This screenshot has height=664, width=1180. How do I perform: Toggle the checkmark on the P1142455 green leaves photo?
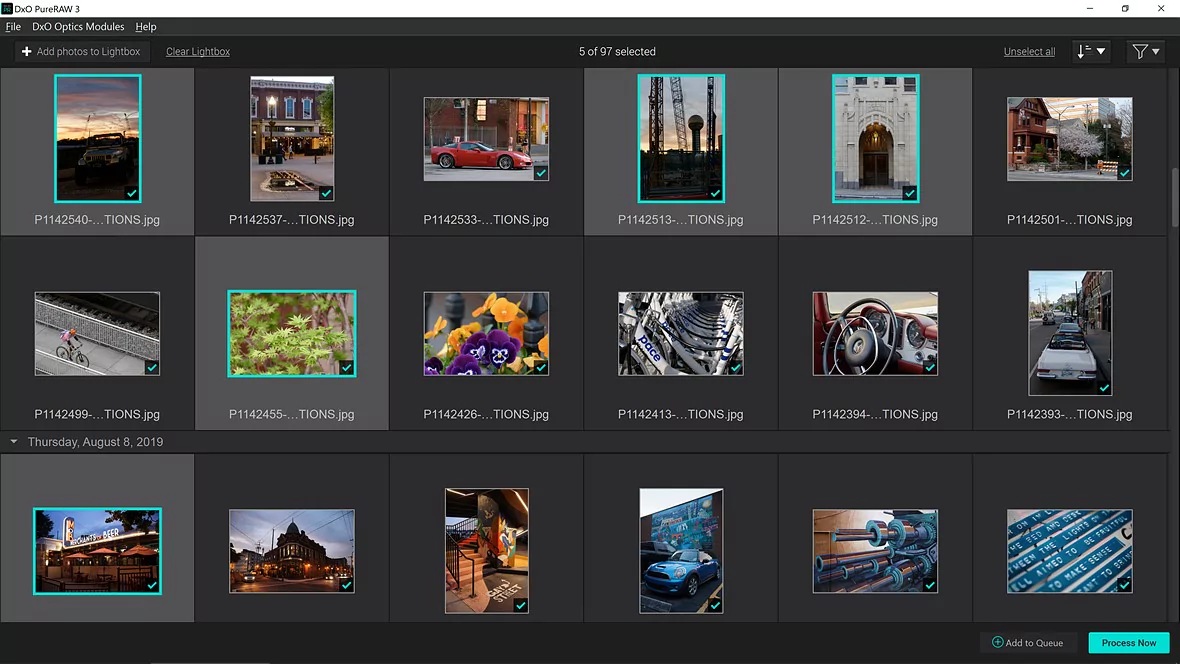coord(347,368)
